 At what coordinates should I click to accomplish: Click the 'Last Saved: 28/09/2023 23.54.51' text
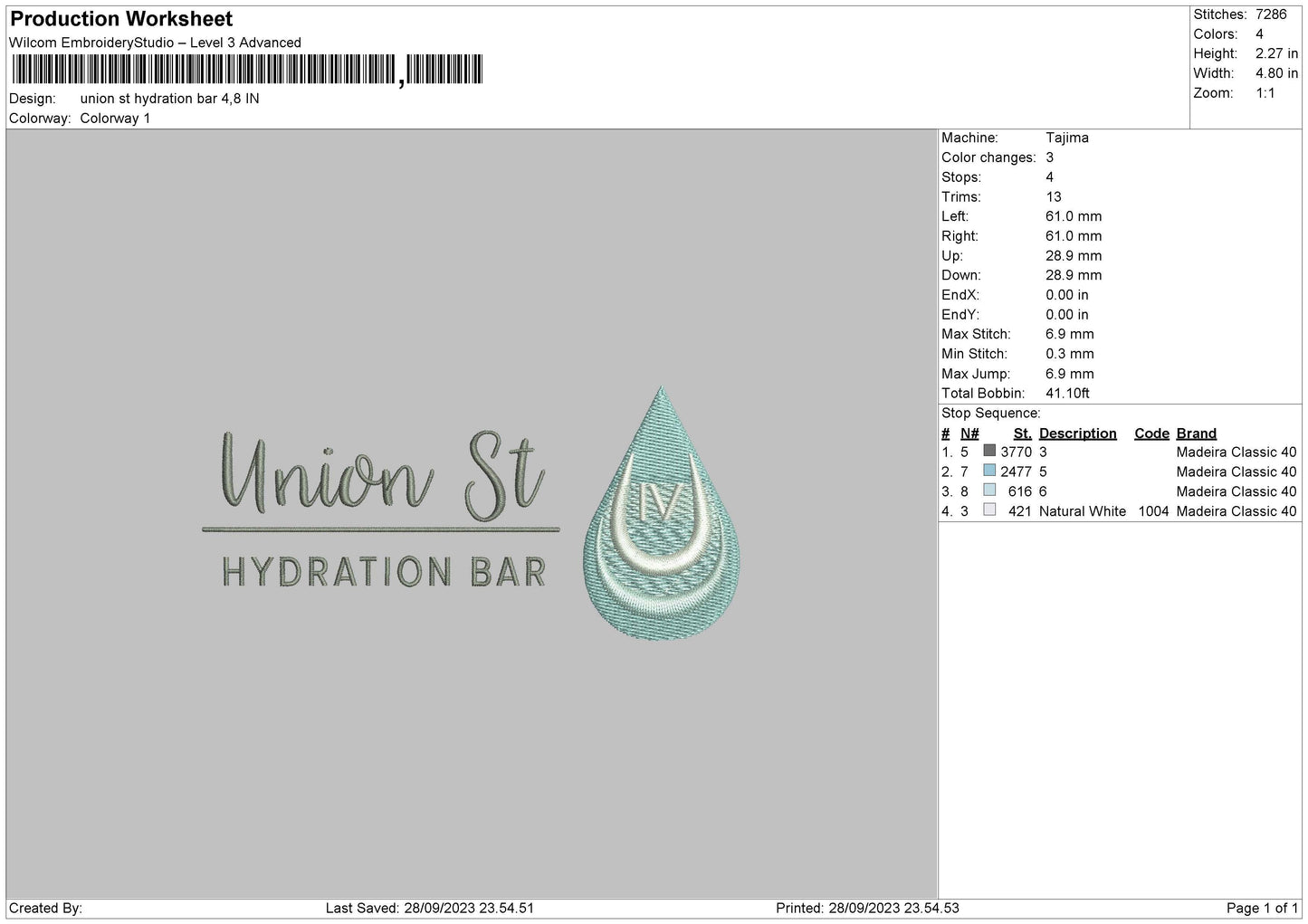point(430,908)
